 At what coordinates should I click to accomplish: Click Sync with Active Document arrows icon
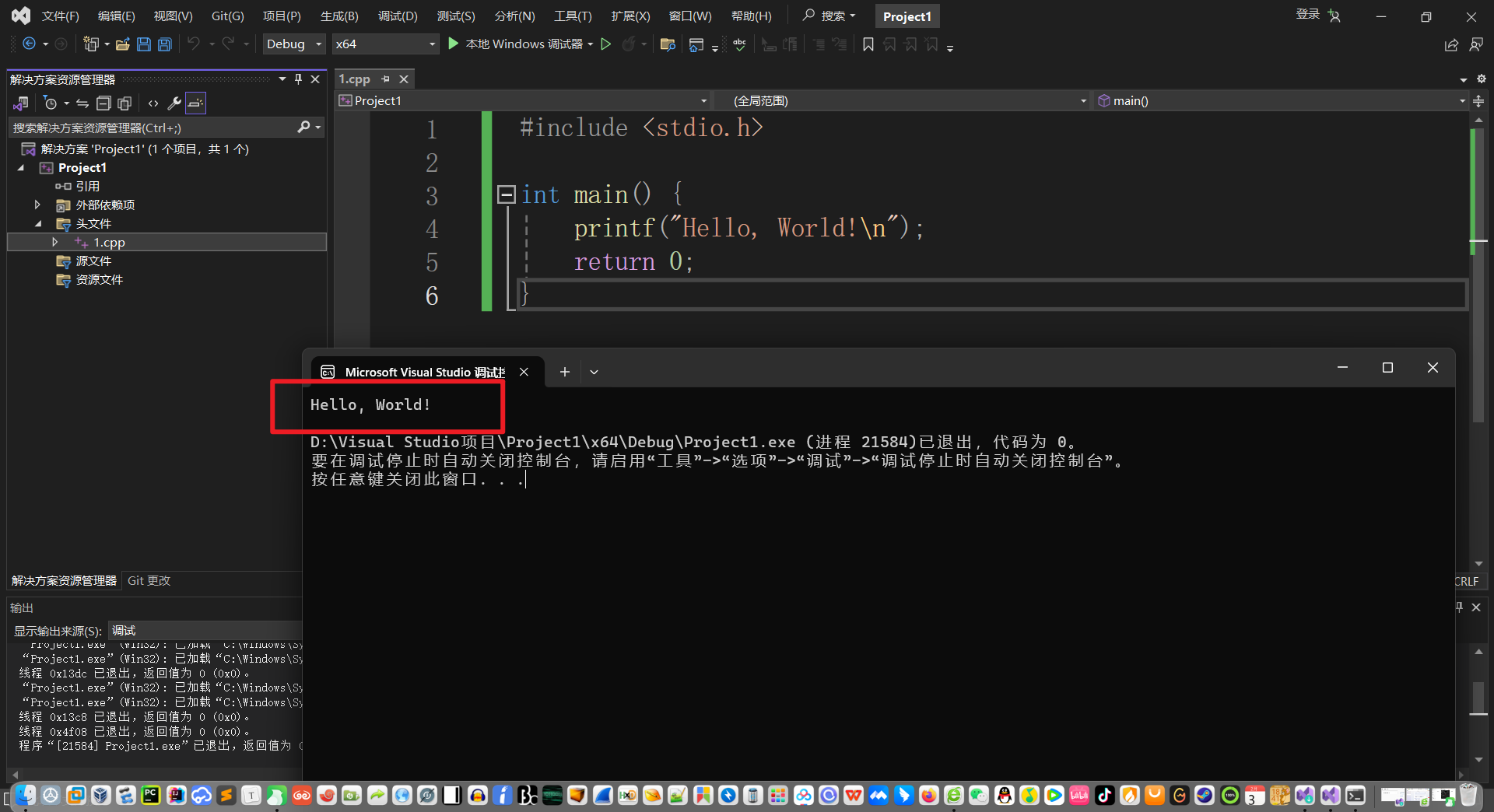(x=82, y=103)
